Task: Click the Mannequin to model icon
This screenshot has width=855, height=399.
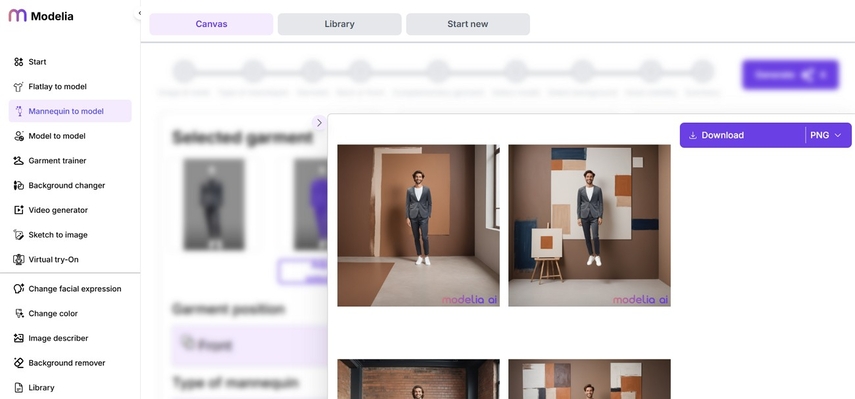Action: click(19, 111)
